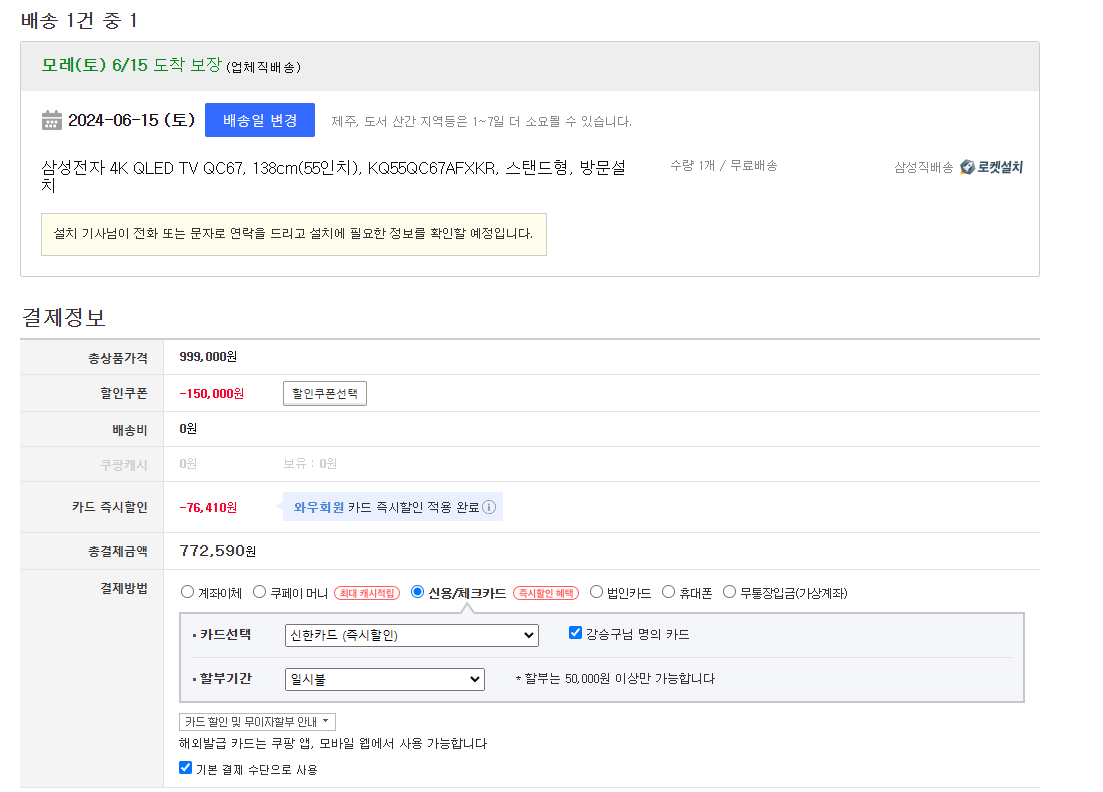1103x792 pixels.
Task: Select the 휴대폰 payment option
Action: click(x=669, y=592)
